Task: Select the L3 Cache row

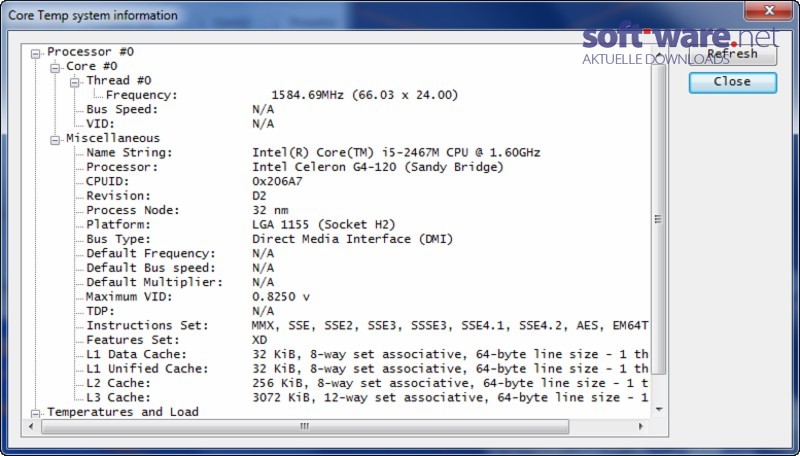Action: (x=367, y=397)
